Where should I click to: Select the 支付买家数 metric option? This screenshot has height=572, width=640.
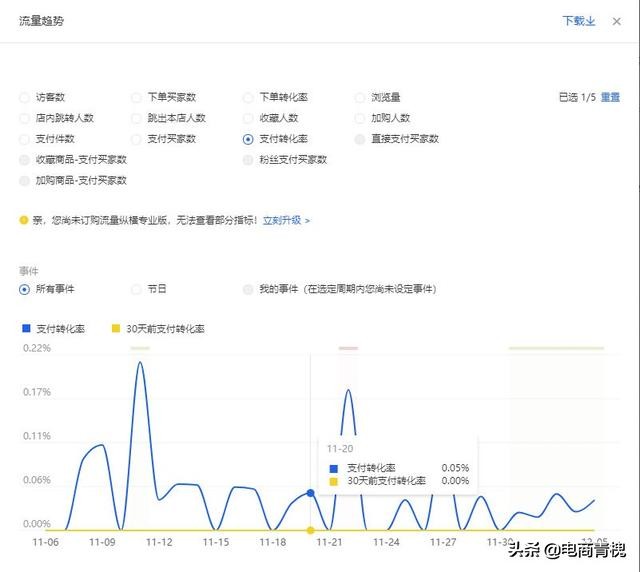(x=136, y=139)
